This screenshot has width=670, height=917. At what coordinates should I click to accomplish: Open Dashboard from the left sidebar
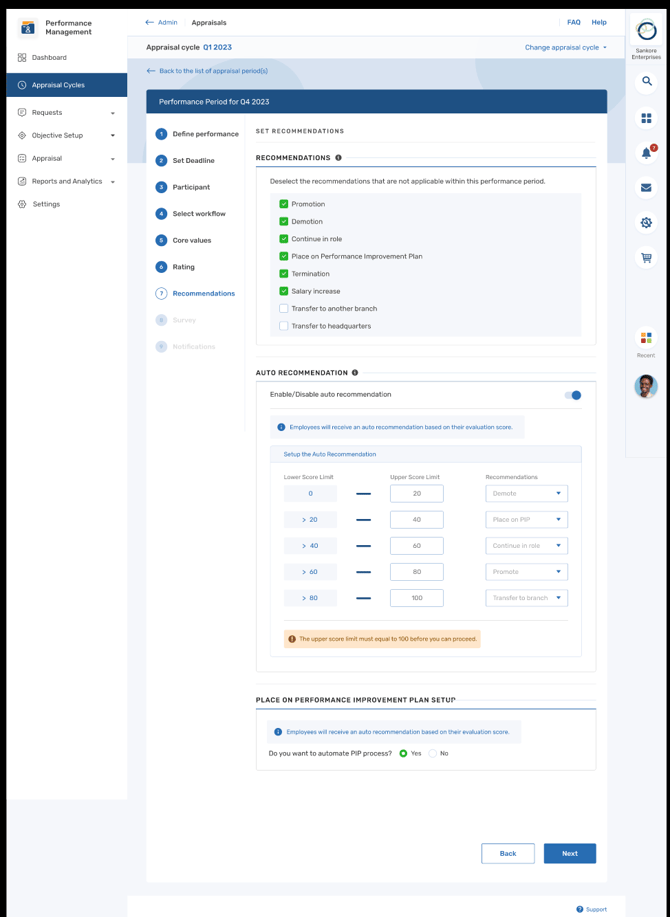(49, 58)
